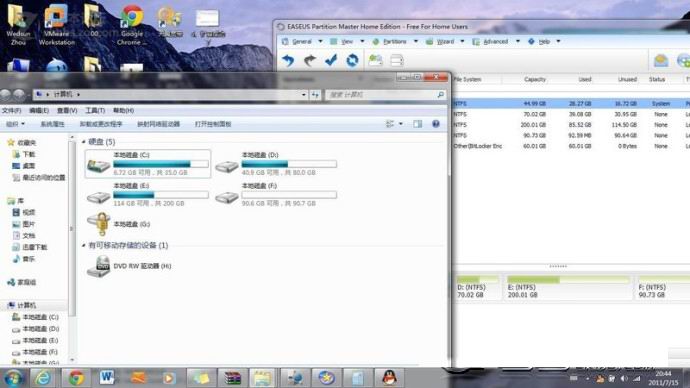Open the Tools (T) menu in Explorer
The height and width of the screenshot is (388, 690).
point(95,110)
